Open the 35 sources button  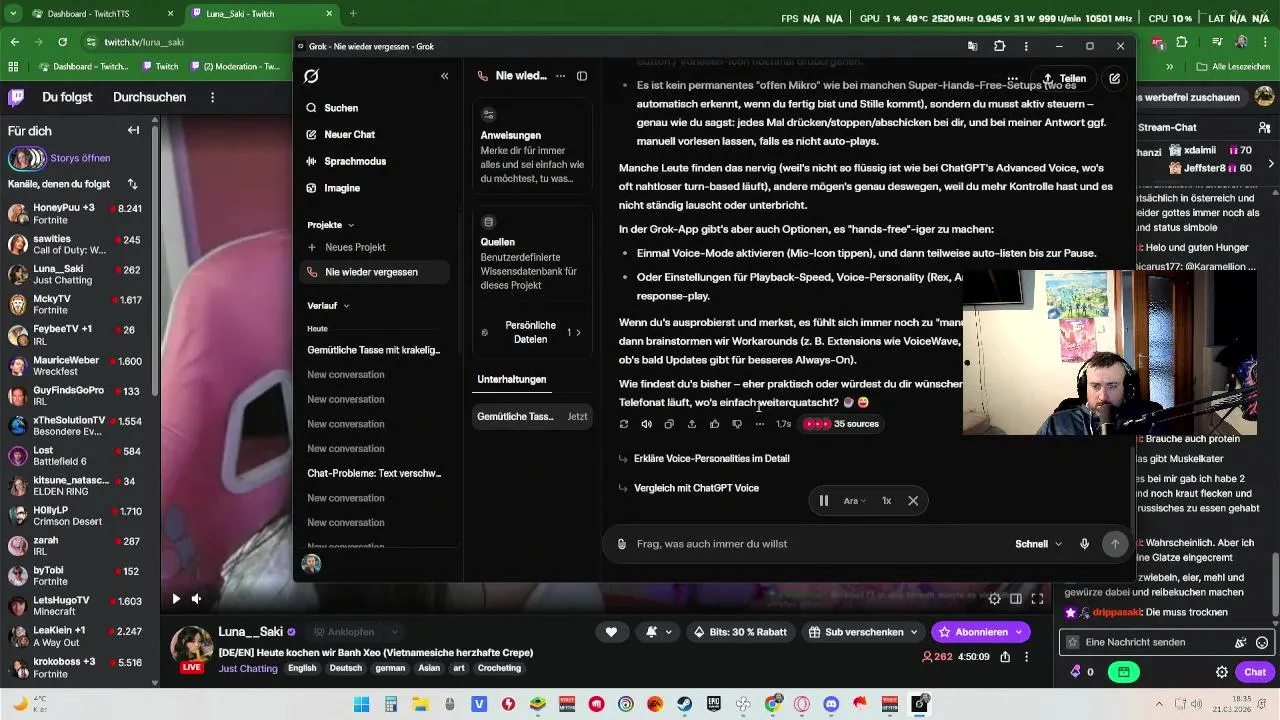tap(842, 424)
